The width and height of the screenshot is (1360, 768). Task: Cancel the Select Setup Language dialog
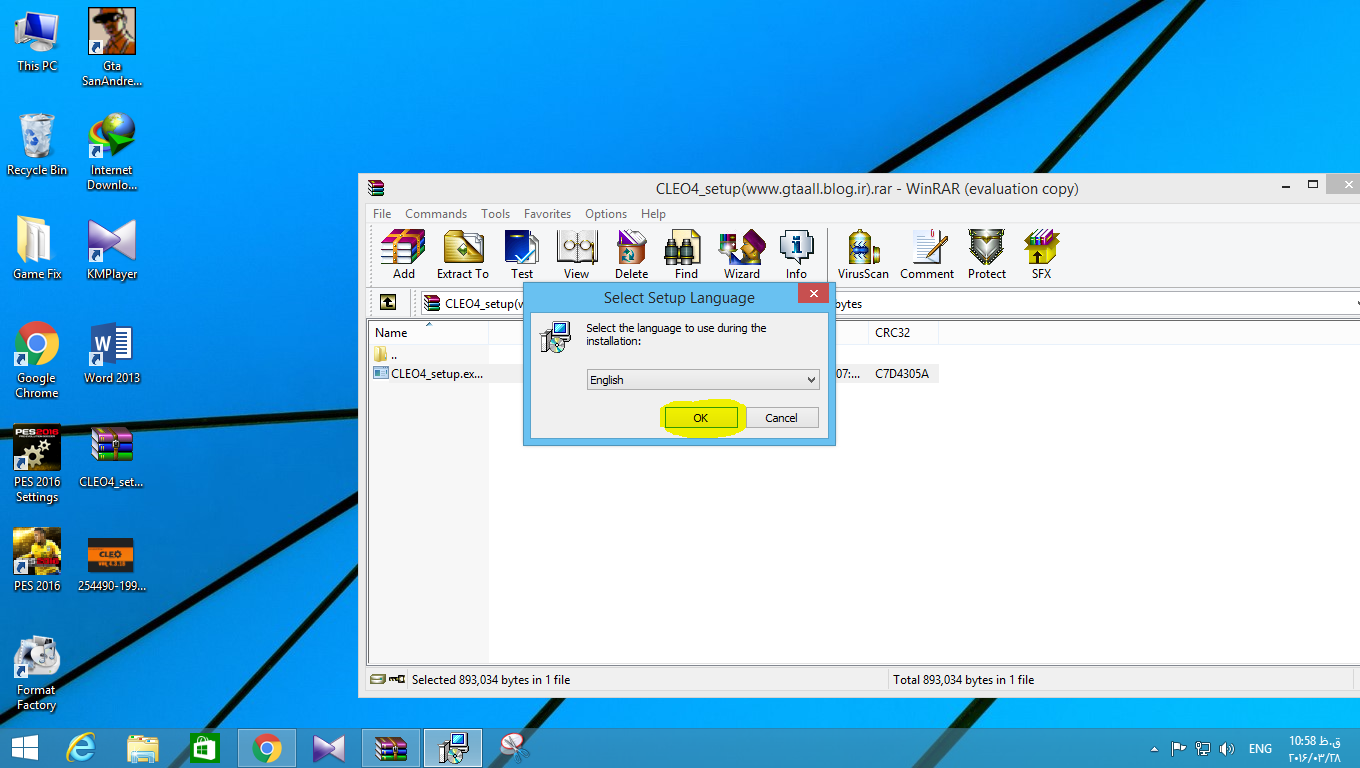[781, 418]
